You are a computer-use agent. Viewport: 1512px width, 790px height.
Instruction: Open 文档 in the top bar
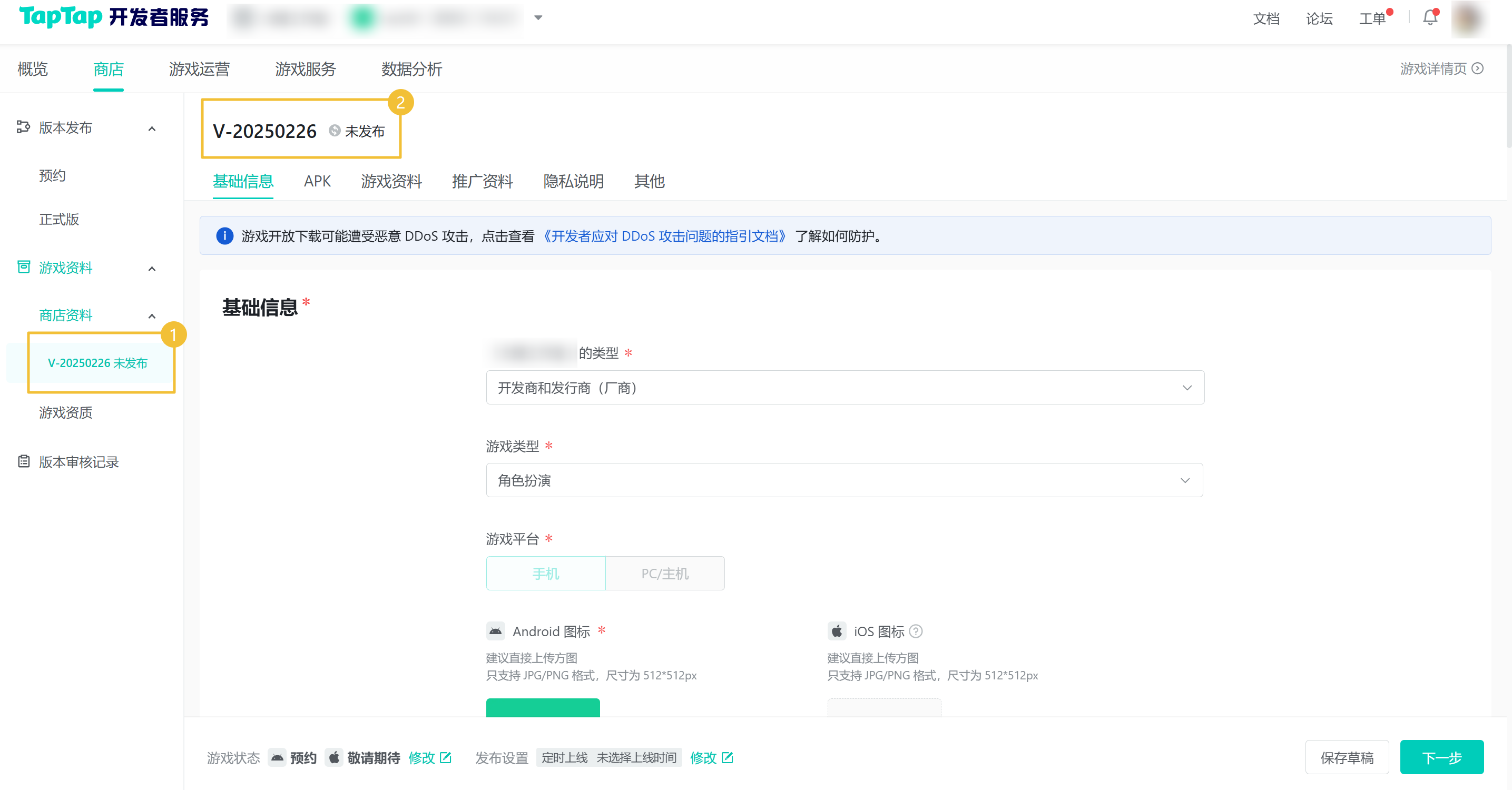(x=1266, y=18)
